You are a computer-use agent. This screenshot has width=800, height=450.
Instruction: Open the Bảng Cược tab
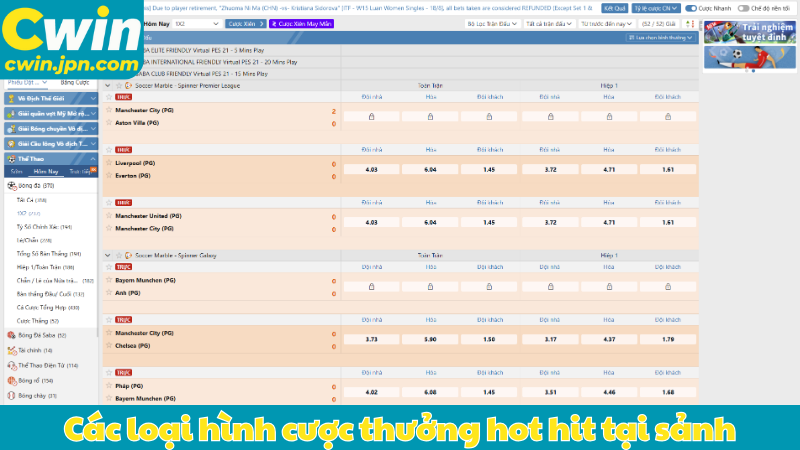(73, 83)
